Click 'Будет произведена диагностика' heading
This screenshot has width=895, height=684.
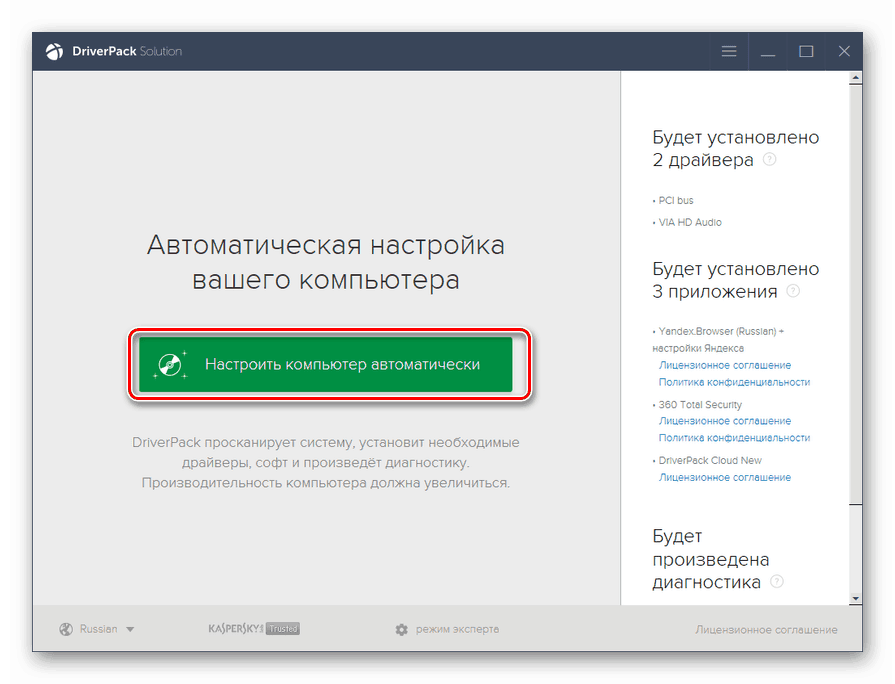[x=711, y=559]
